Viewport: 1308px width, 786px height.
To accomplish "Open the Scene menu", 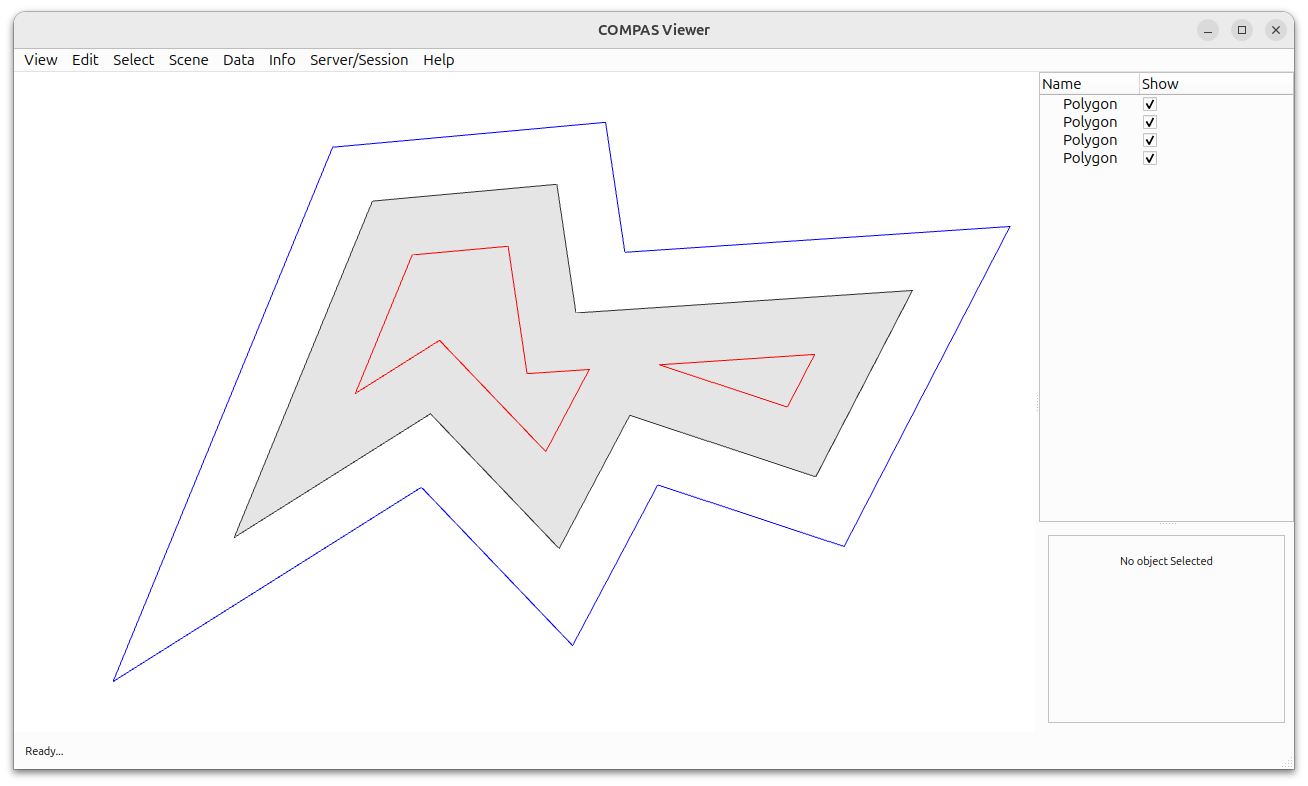I will (188, 60).
